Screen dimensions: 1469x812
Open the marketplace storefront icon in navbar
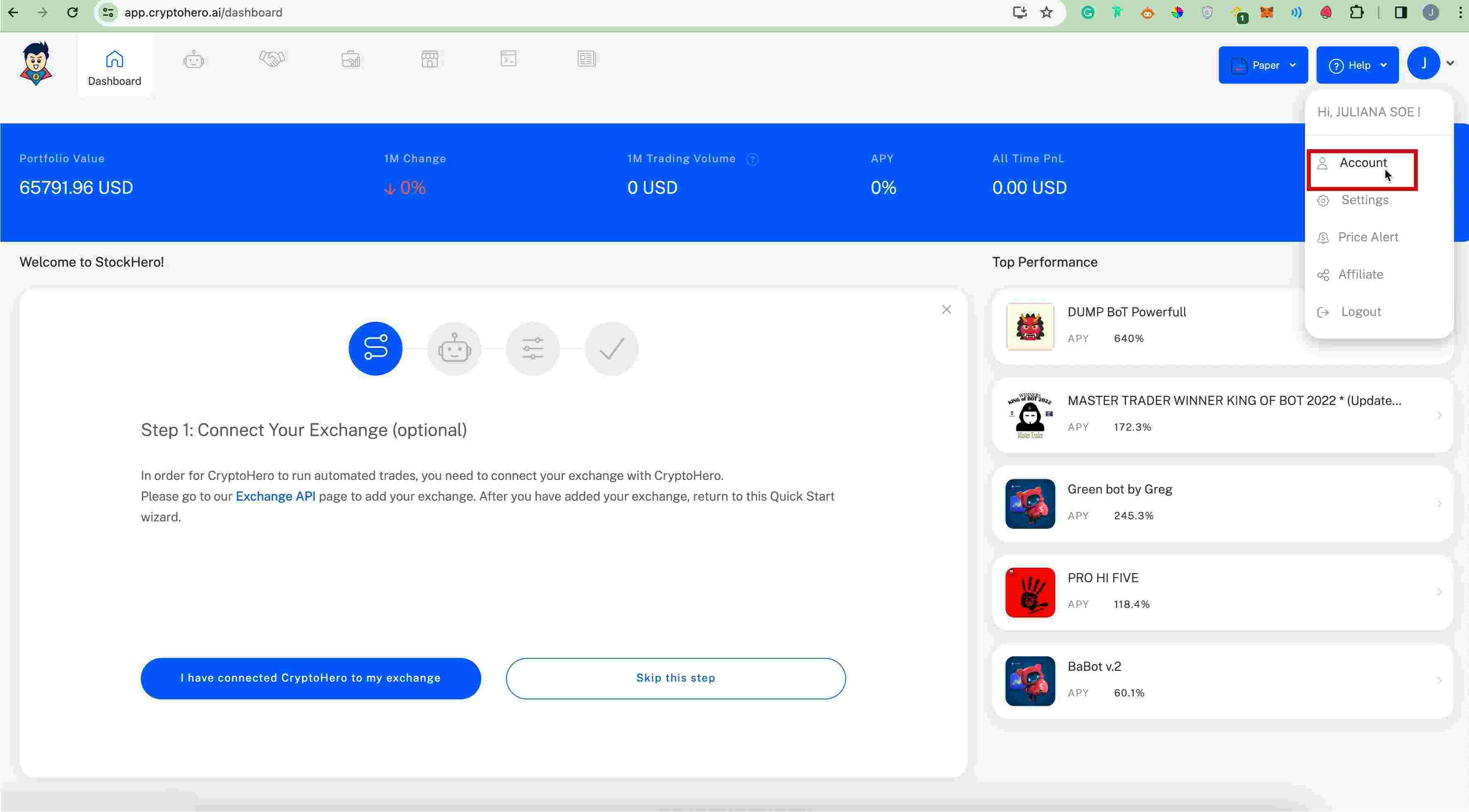tap(429, 59)
